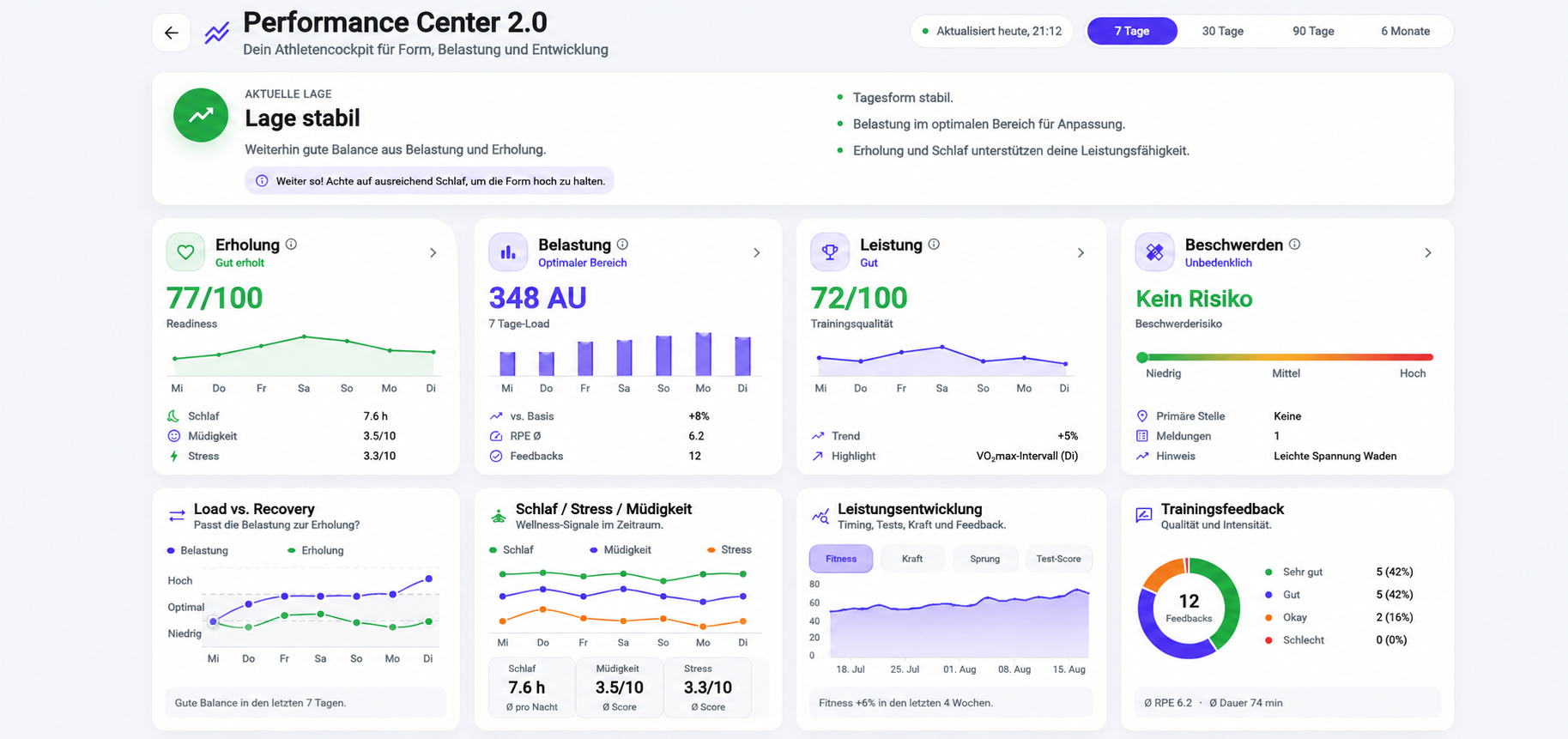Click the Trainingsfeedback chat icon
The image size is (1568, 739).
coord(1144,515)
